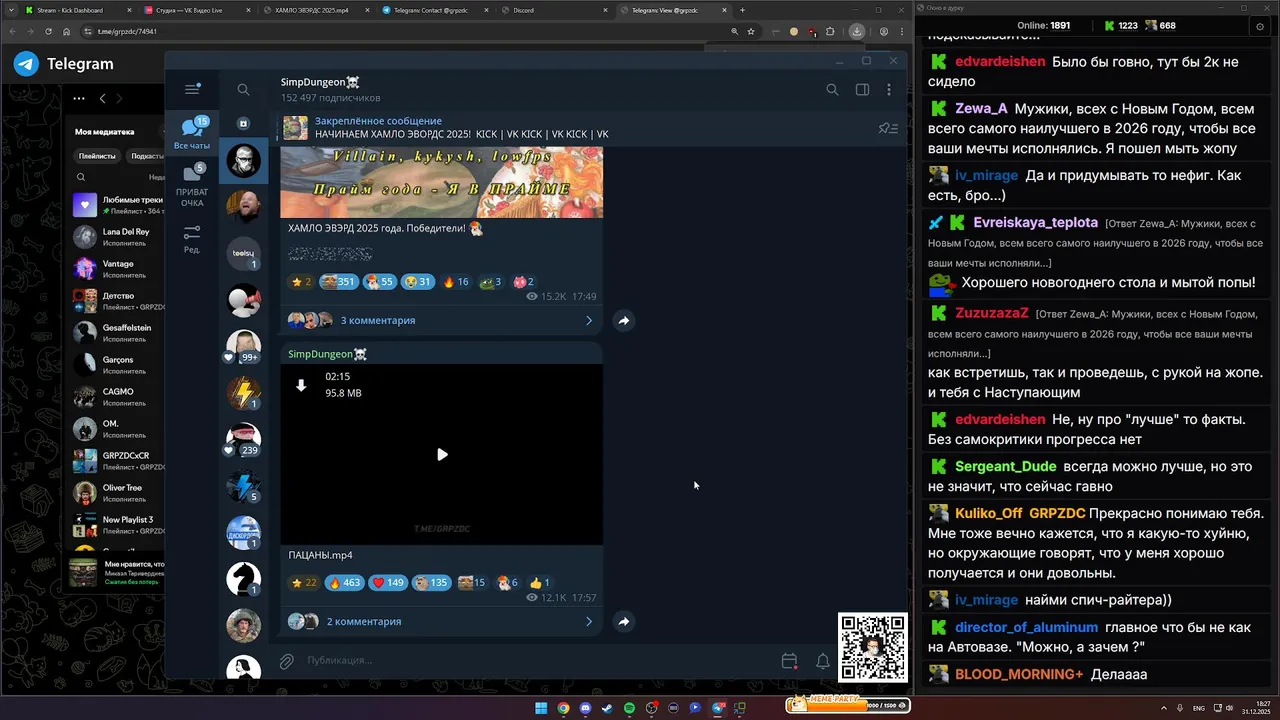
Task: Toggle the fire 16 reaction on first post
Action: click(x=455, y=282)
